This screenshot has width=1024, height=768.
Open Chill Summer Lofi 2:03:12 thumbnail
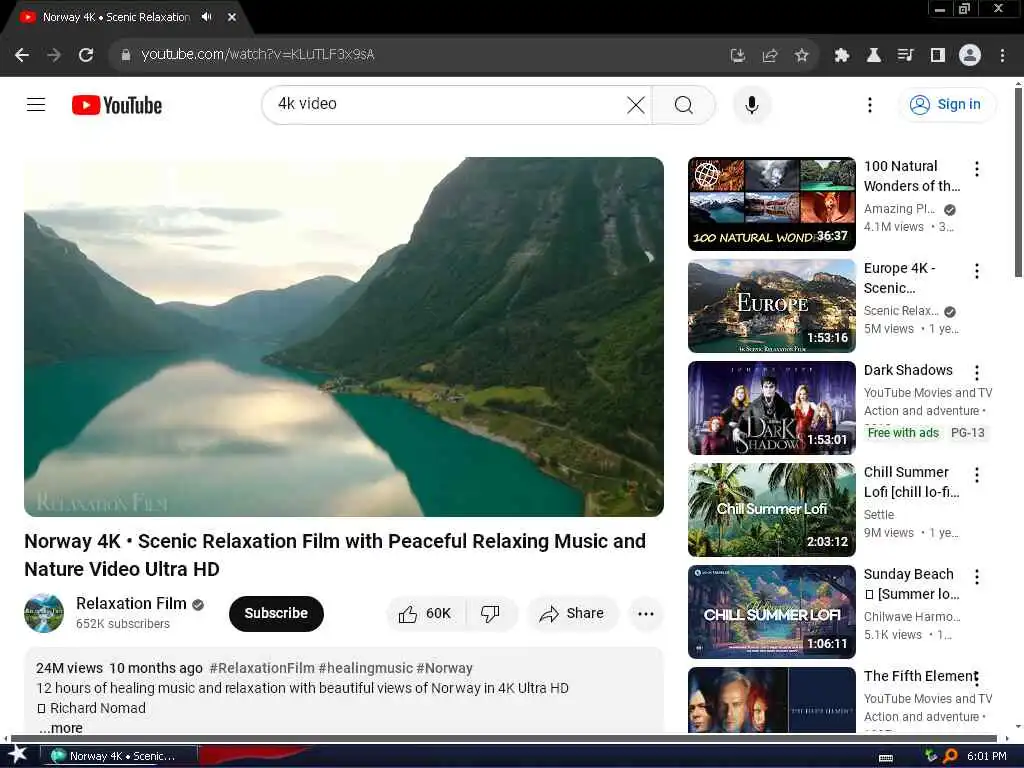coord(771,509)
